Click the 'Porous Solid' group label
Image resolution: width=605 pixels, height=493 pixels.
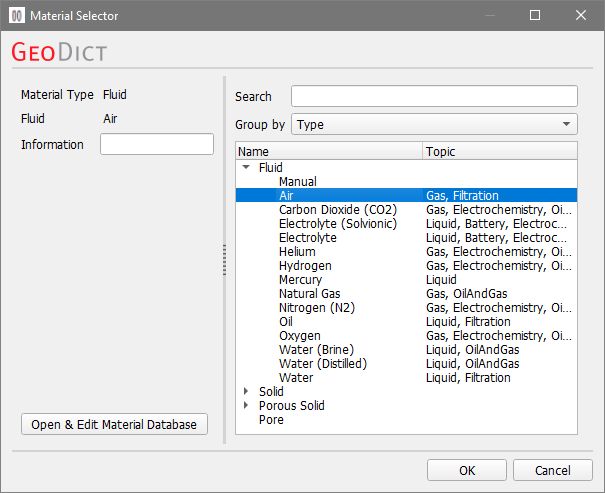[x=292, y=405]
